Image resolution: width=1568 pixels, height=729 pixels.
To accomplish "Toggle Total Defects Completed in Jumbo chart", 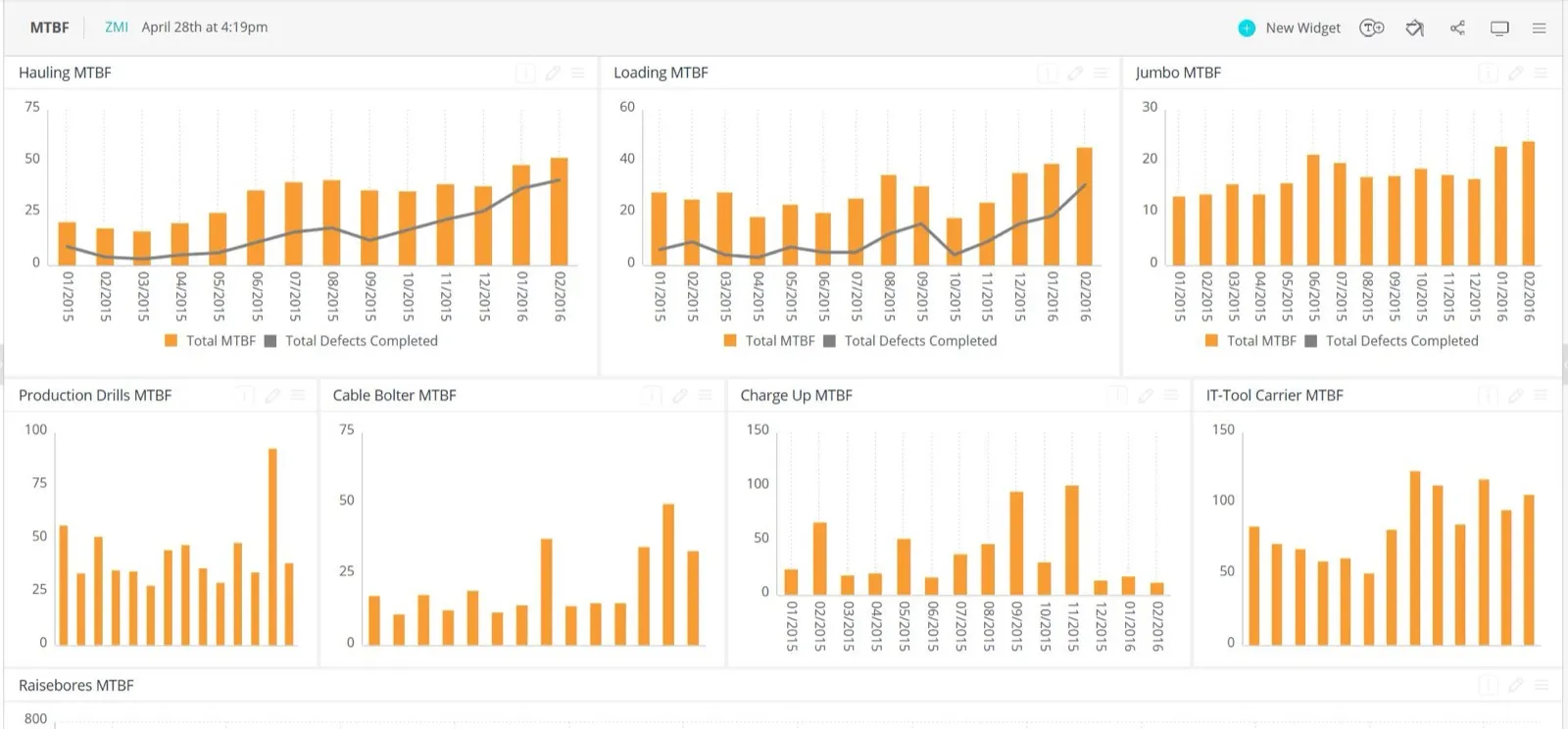I will click(1392, 341).
